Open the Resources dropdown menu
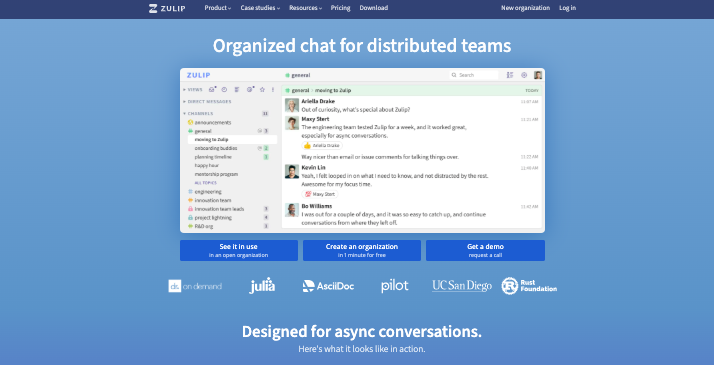Screen dimensions: 714x365 (x=306, y=8)
